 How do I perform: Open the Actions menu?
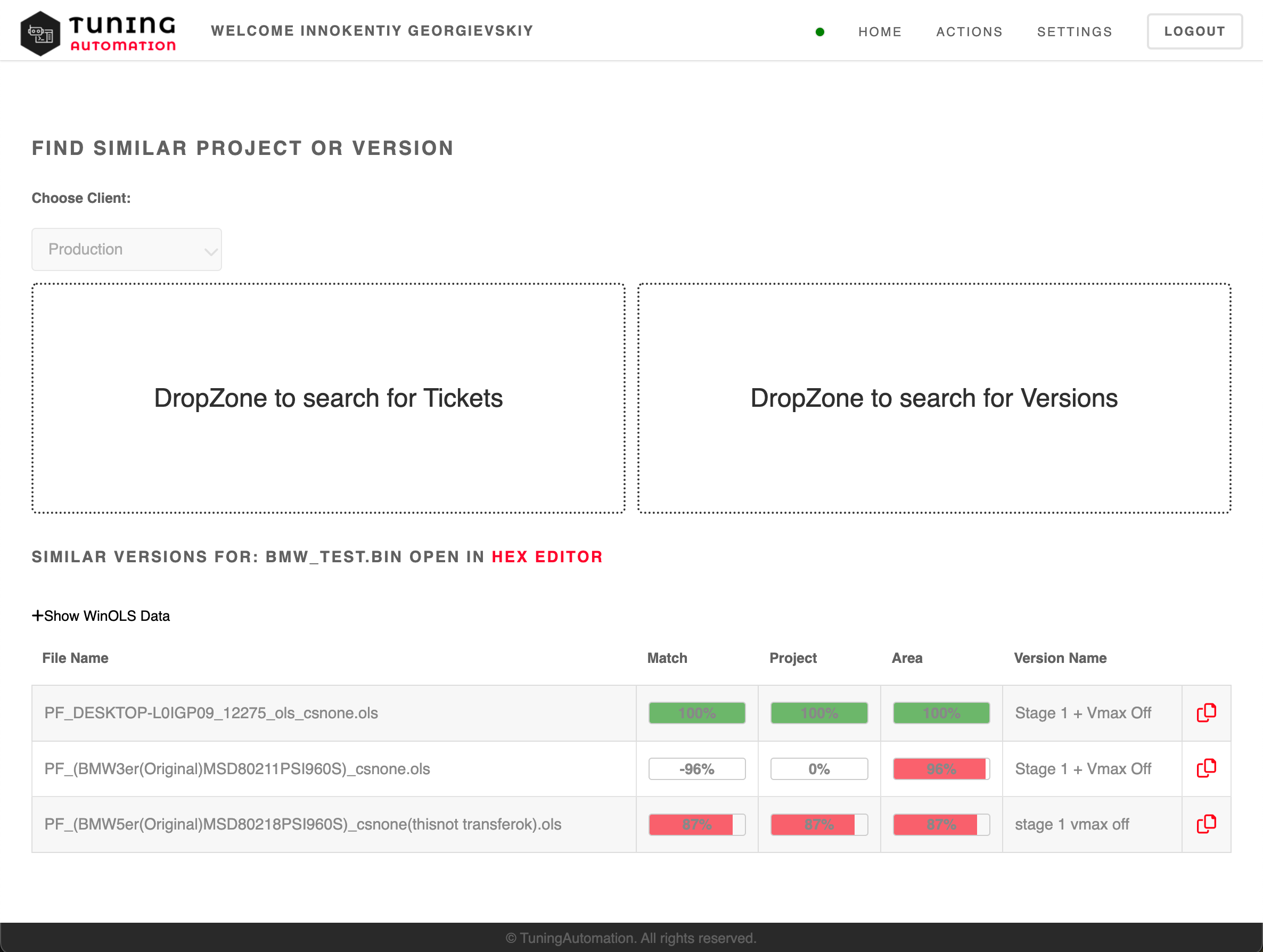point(970,32)
